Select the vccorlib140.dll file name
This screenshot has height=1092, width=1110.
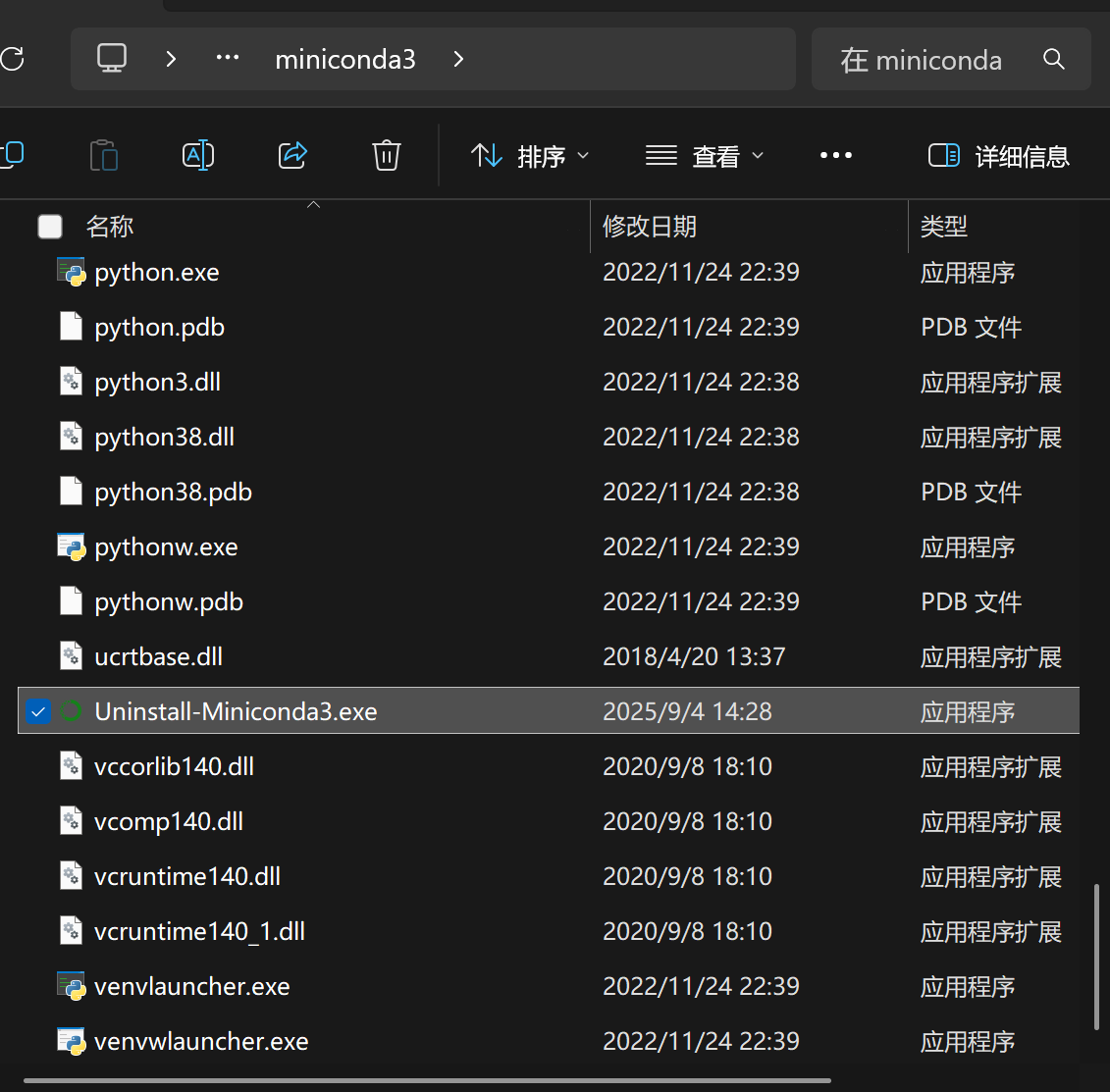pyautogui.click(x=174, y=766)
